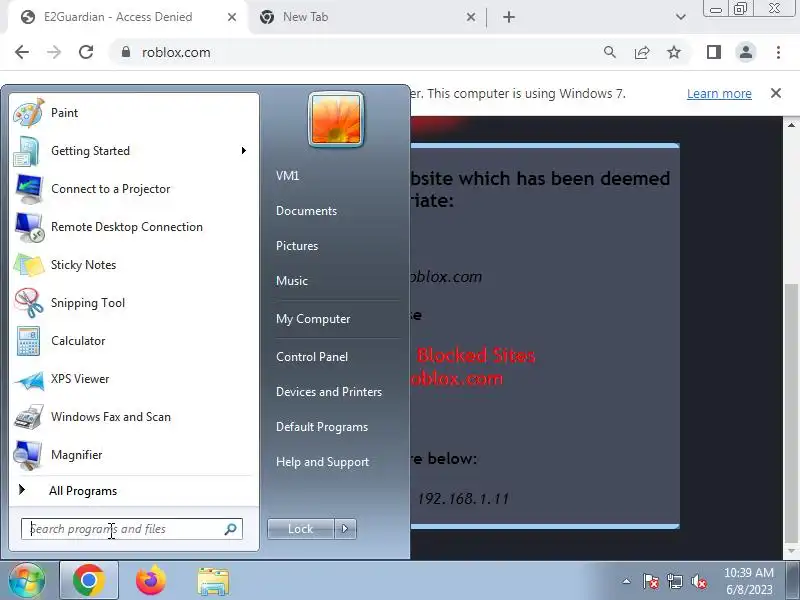Open Default Programs
The image size is (800, 600).
pos(321,427)
